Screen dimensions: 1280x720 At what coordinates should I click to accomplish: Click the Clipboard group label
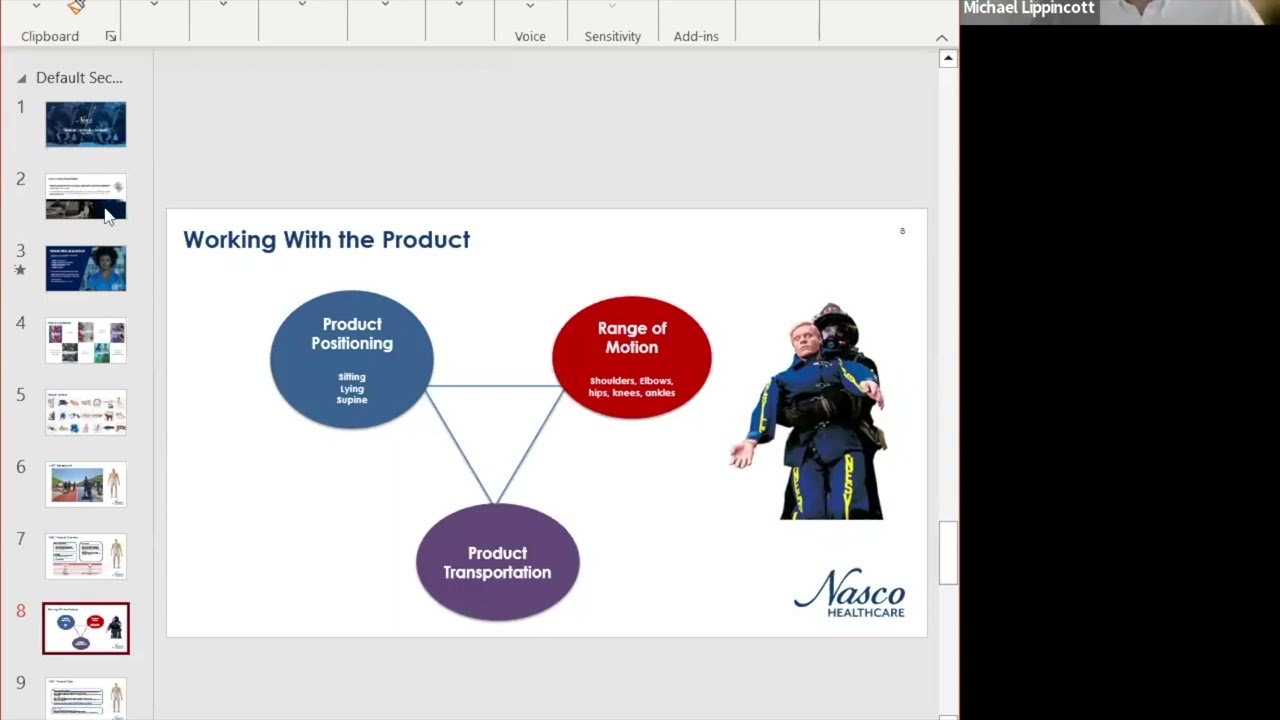pos(50,36)
